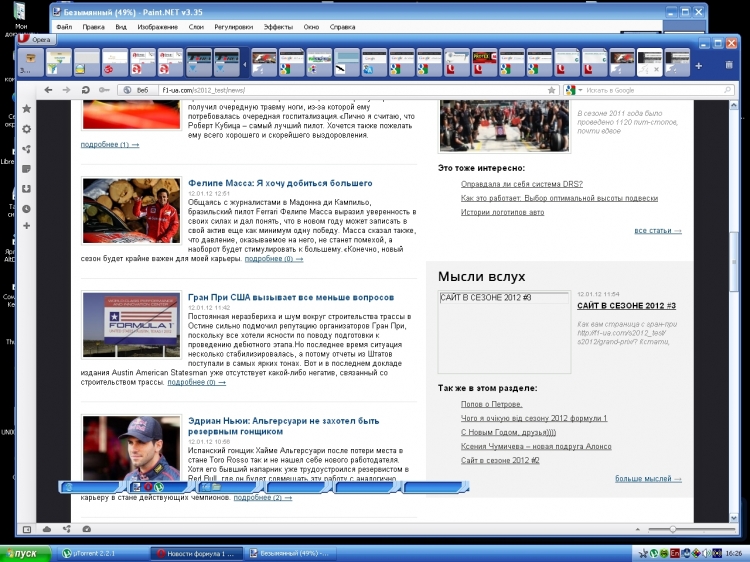Screen dimensions: 750x562
Task: Open the Windows пуск Start button
Action: 25,553
